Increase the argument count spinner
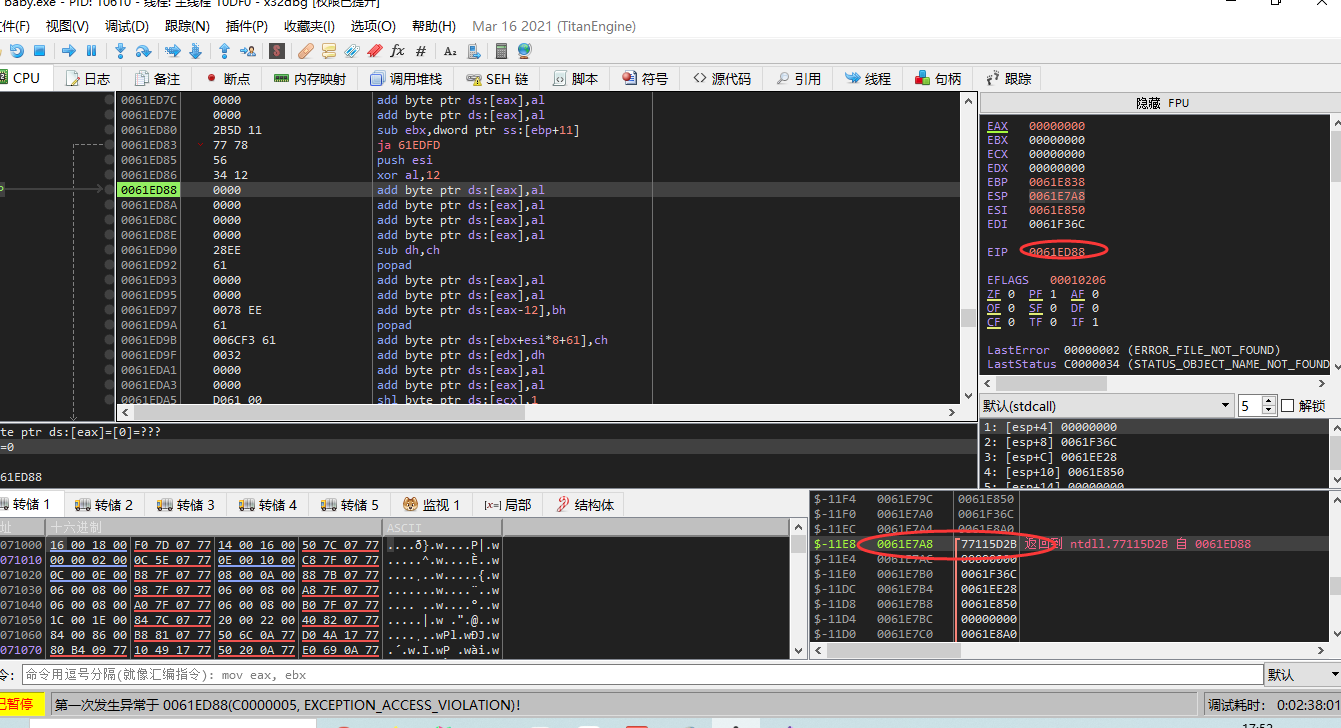 pos(1269,401)
